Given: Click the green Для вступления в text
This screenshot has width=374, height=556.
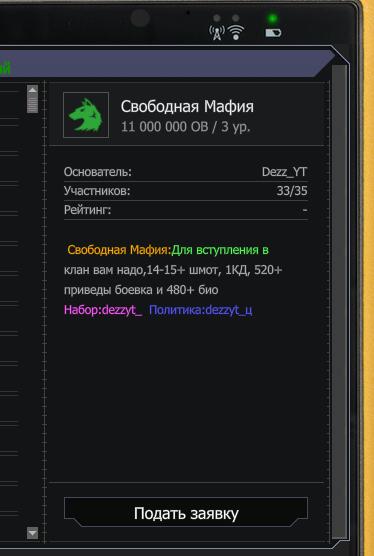Looking at the screenshot, I should click(220, 250).
